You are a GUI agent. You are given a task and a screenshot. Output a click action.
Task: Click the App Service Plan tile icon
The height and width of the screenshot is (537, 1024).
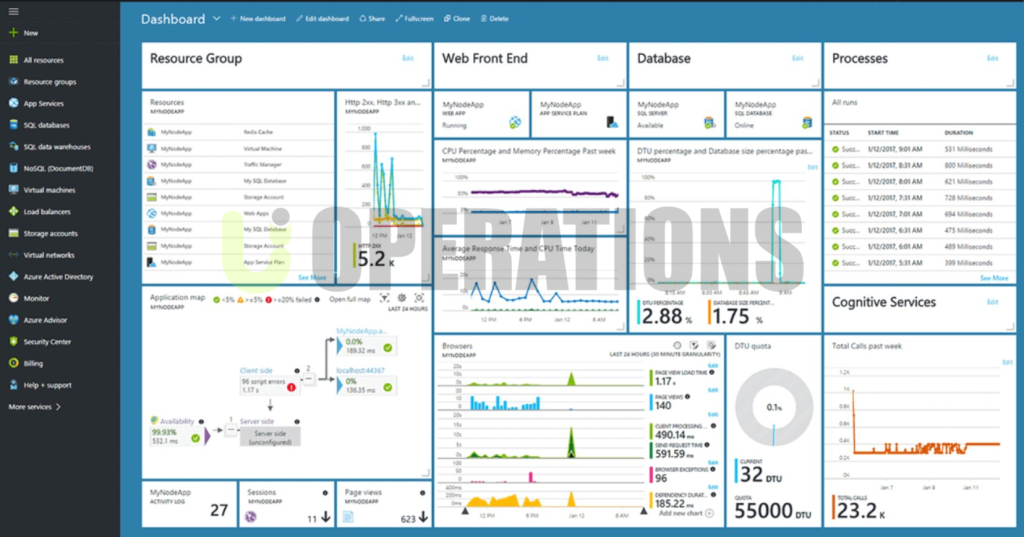[612, 122]
